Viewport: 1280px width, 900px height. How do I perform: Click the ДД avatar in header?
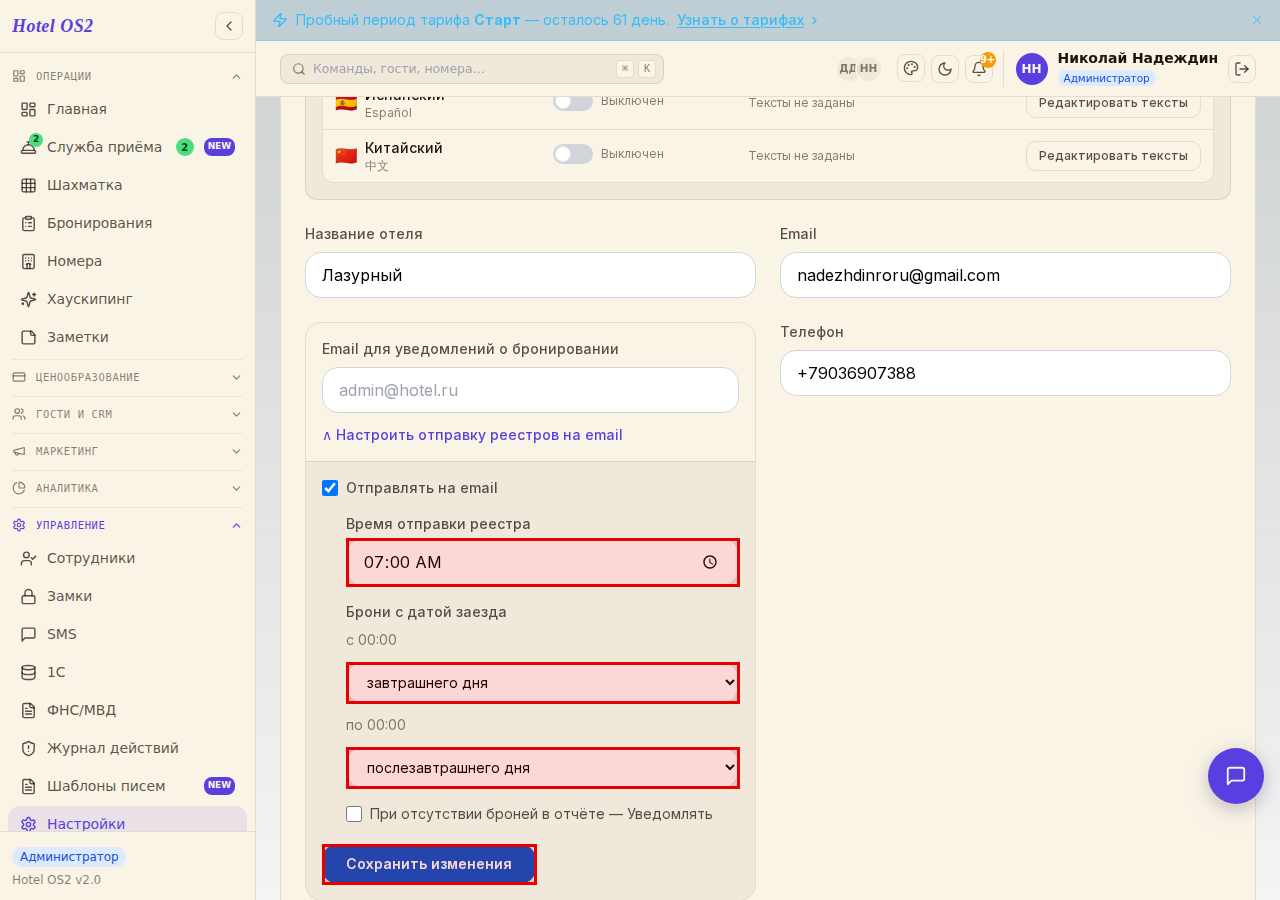pos(847,68)
